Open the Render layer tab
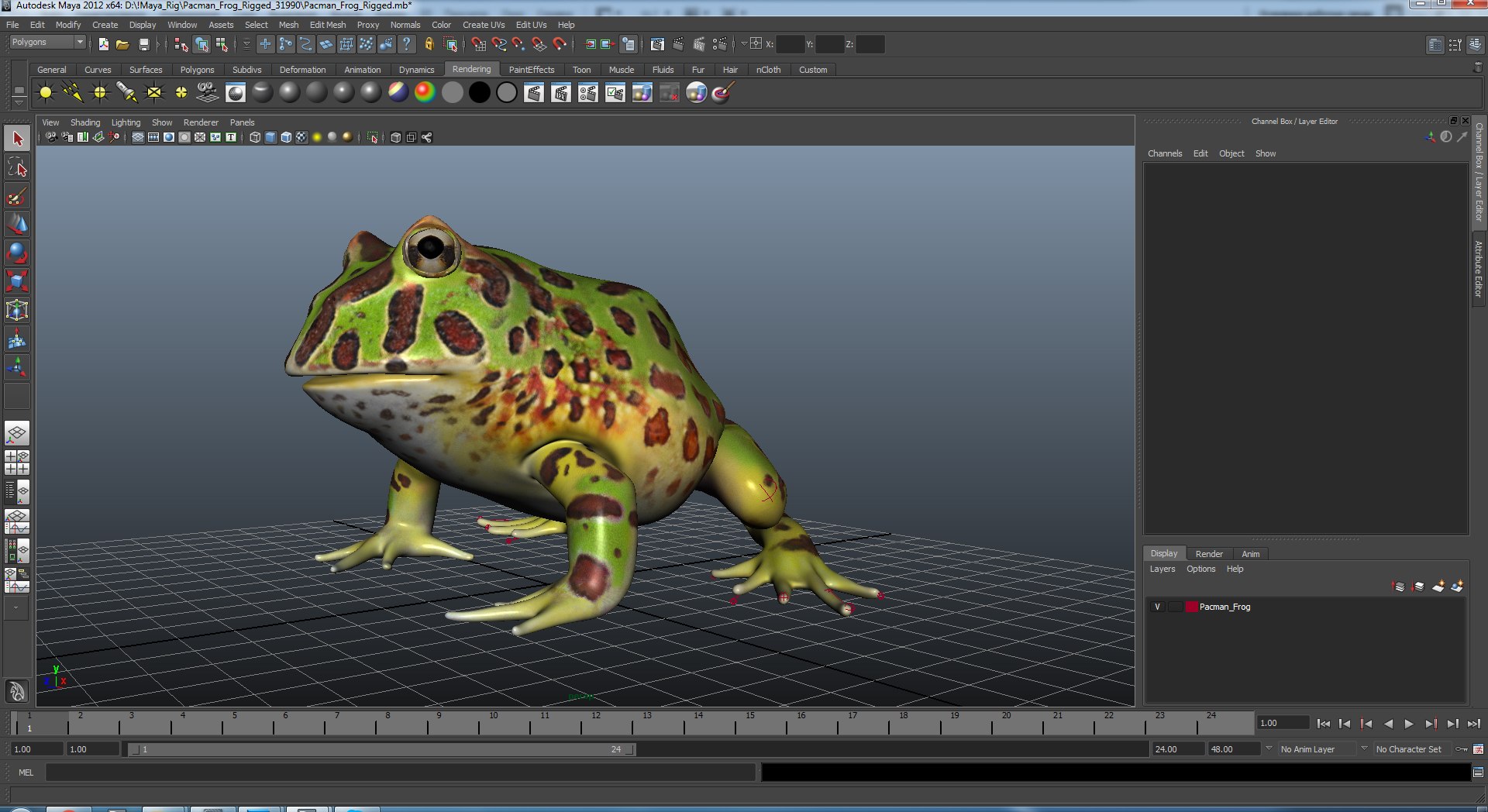This screenshot has height=812, width=1488. [x=1209, y=554]
